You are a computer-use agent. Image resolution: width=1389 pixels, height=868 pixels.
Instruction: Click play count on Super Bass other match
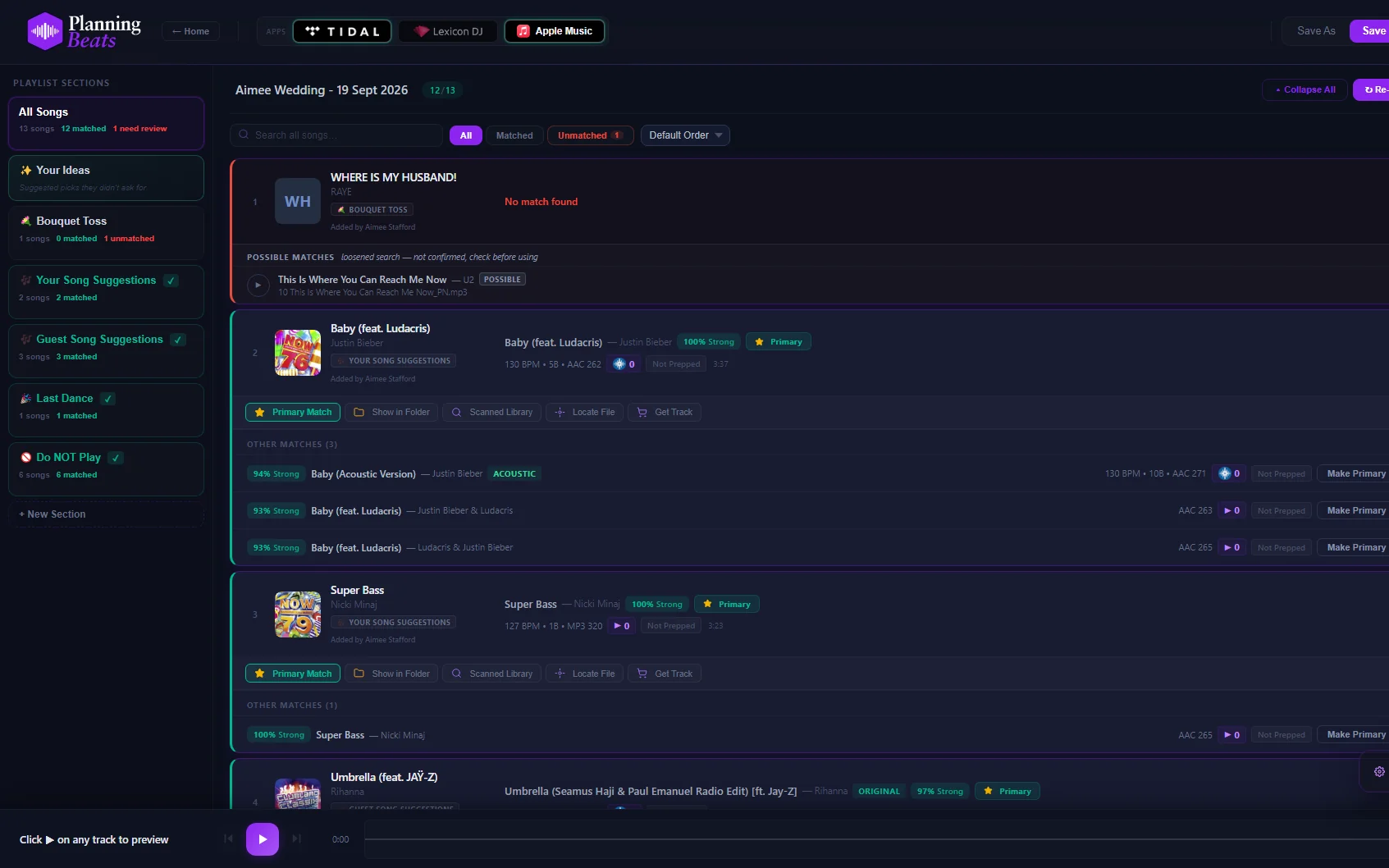point(1231,735)
